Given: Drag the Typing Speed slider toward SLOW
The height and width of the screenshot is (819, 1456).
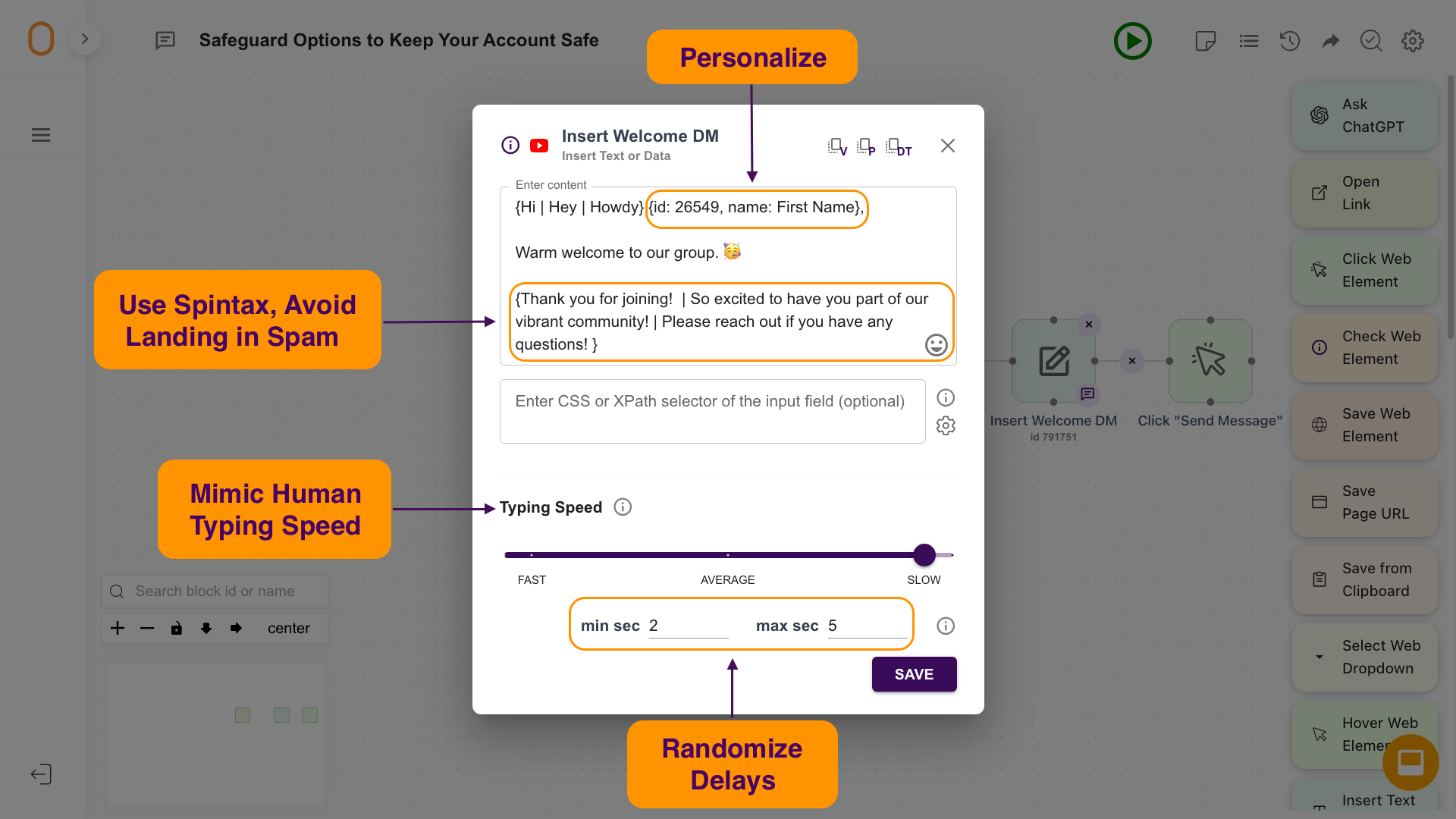Looking at the screenshot, I should 924,554.
